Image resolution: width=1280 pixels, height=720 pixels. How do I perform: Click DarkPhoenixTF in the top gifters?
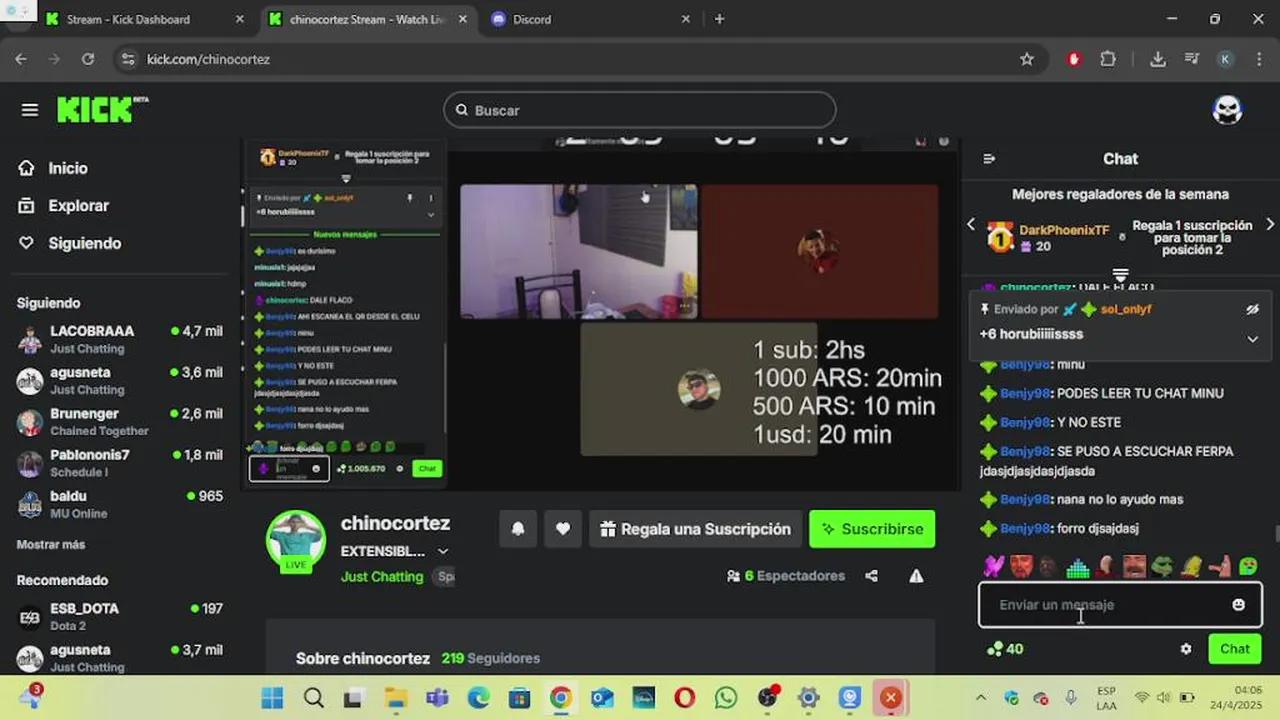pos(1064,230)
